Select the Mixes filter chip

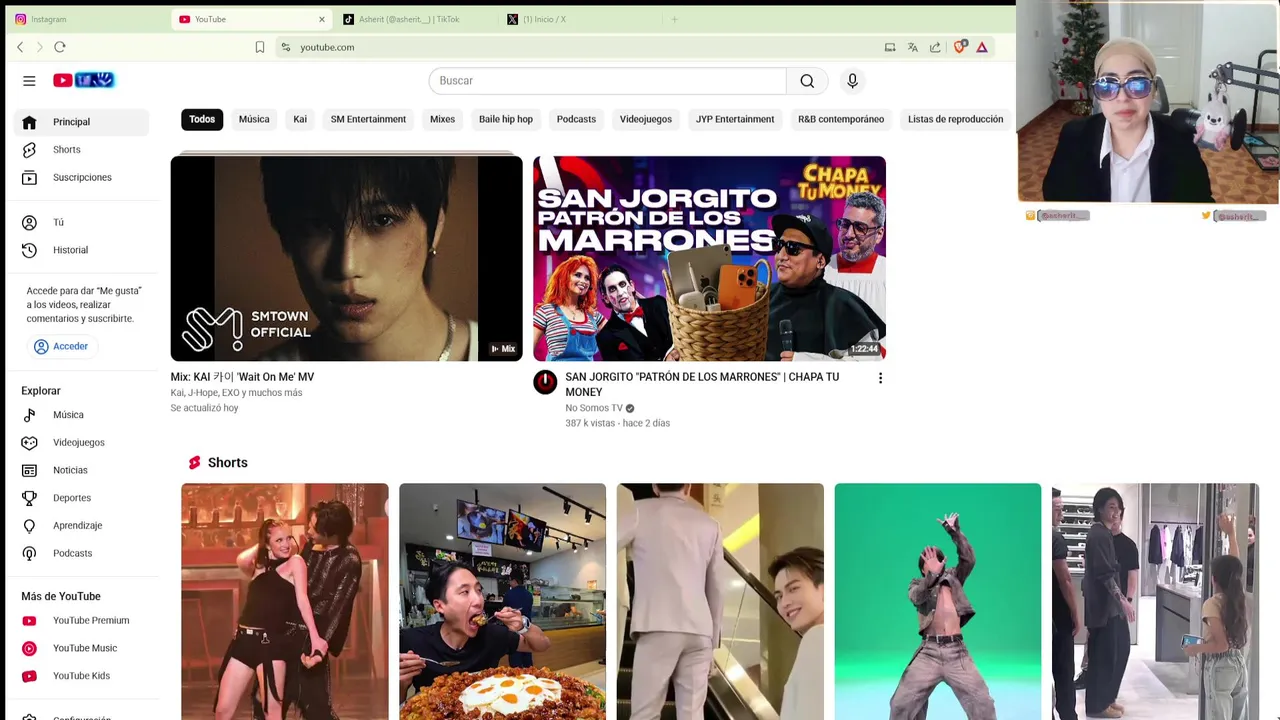coord(442,119)
